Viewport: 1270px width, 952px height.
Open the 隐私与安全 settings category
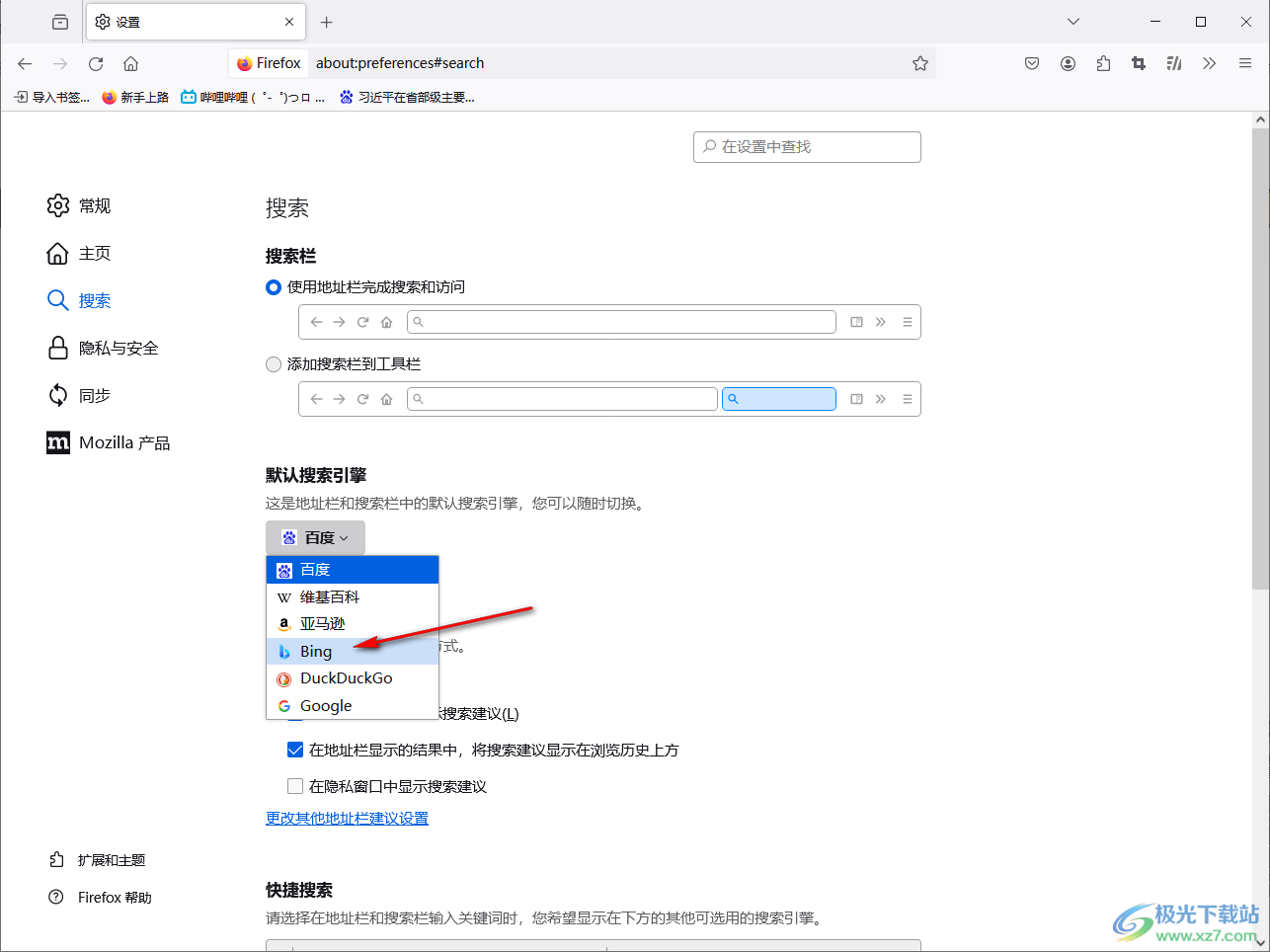pos(103,348)
